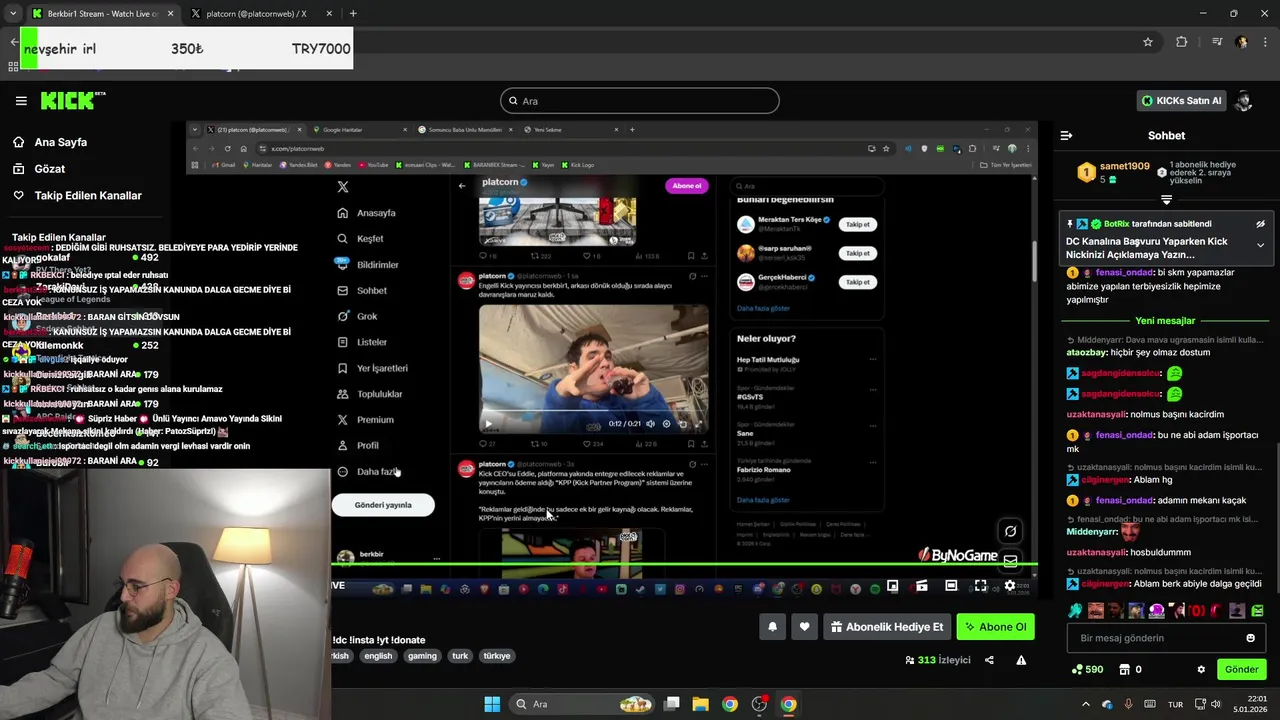
Task: Send chat message with Gönder
Action: coord(1242,670)
